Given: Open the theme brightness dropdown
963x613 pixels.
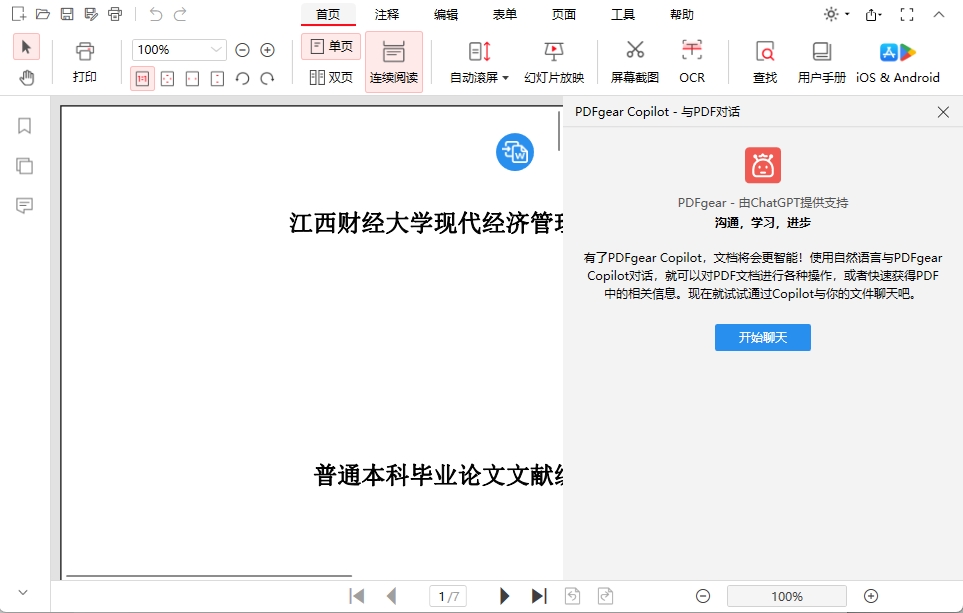Looking at the screenshot, I should click(844, 14).
